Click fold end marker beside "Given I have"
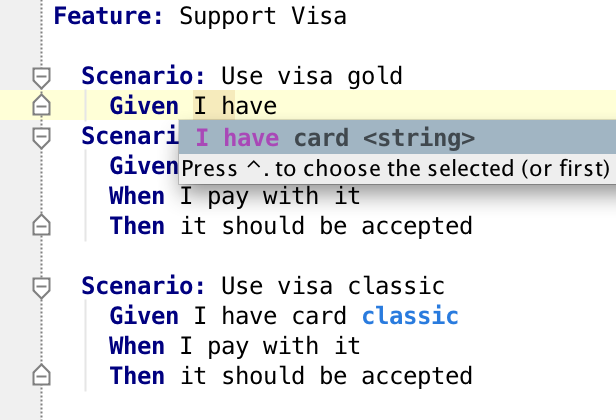The width and height of the screenshot is (616, 420). [x=41, y=105]
